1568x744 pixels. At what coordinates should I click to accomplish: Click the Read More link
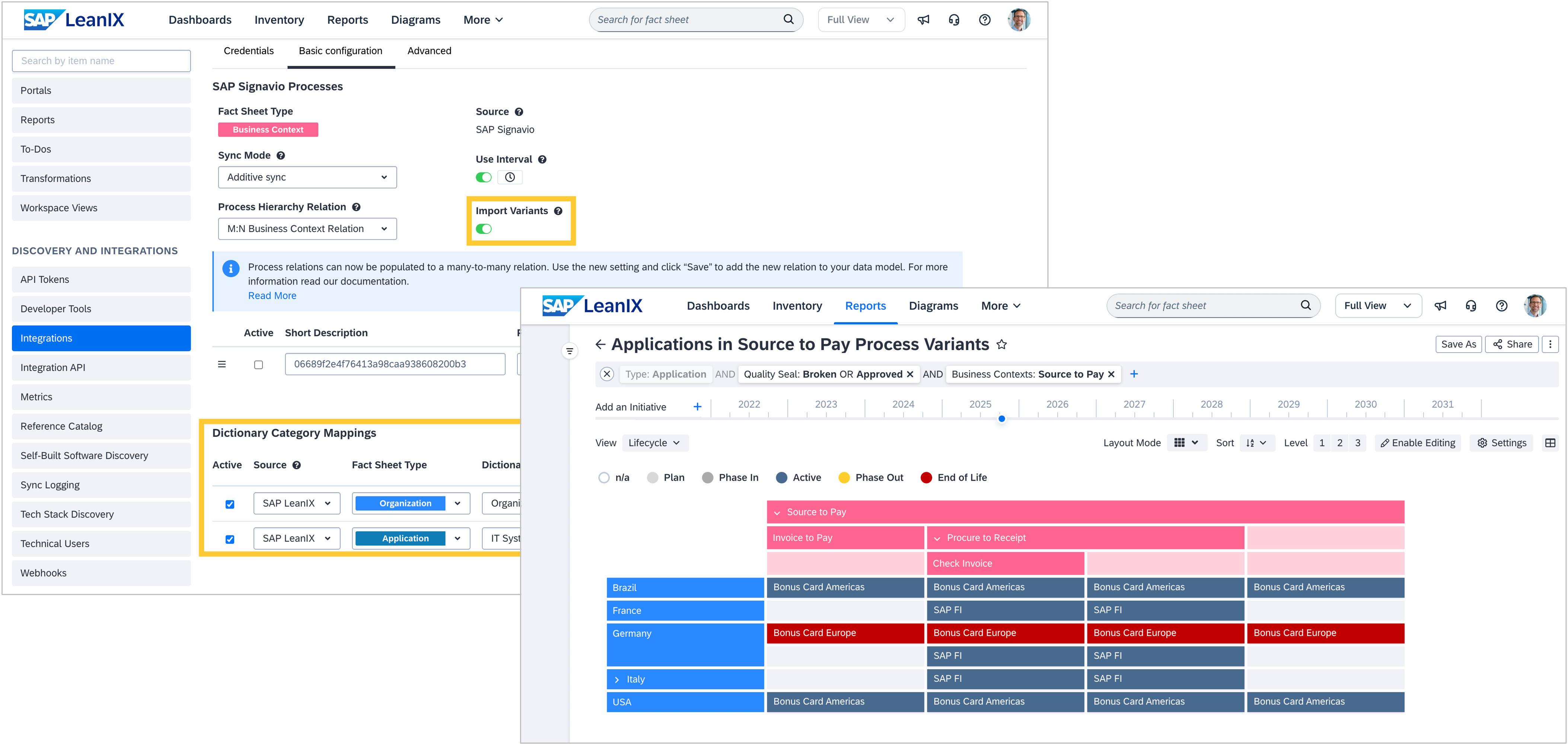[x=271, y=295]
